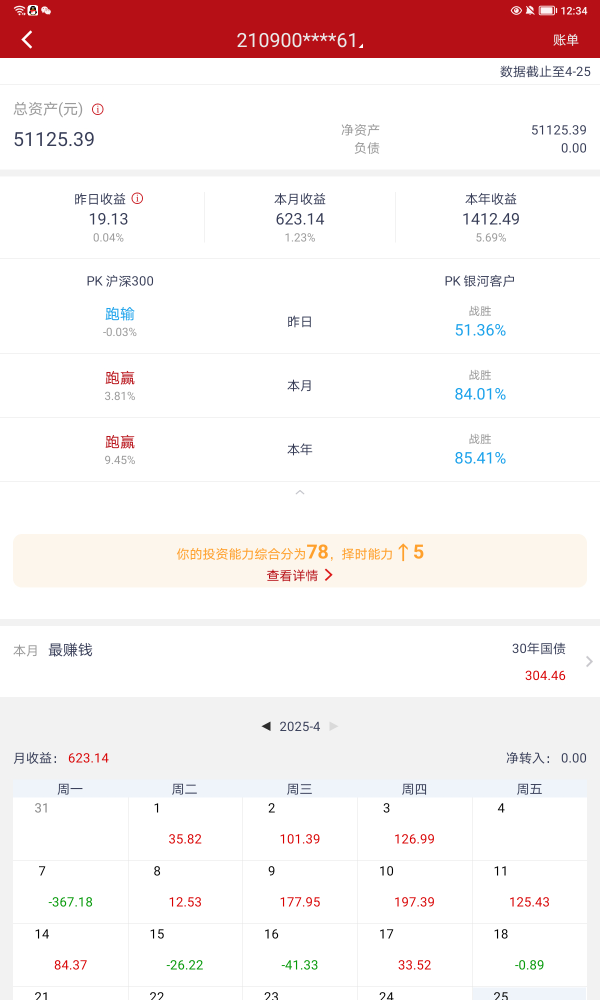Open the 最赚钱 30年国债 details arrow
This screenshot has height=1000, width=600.
(x=588, y=661)
